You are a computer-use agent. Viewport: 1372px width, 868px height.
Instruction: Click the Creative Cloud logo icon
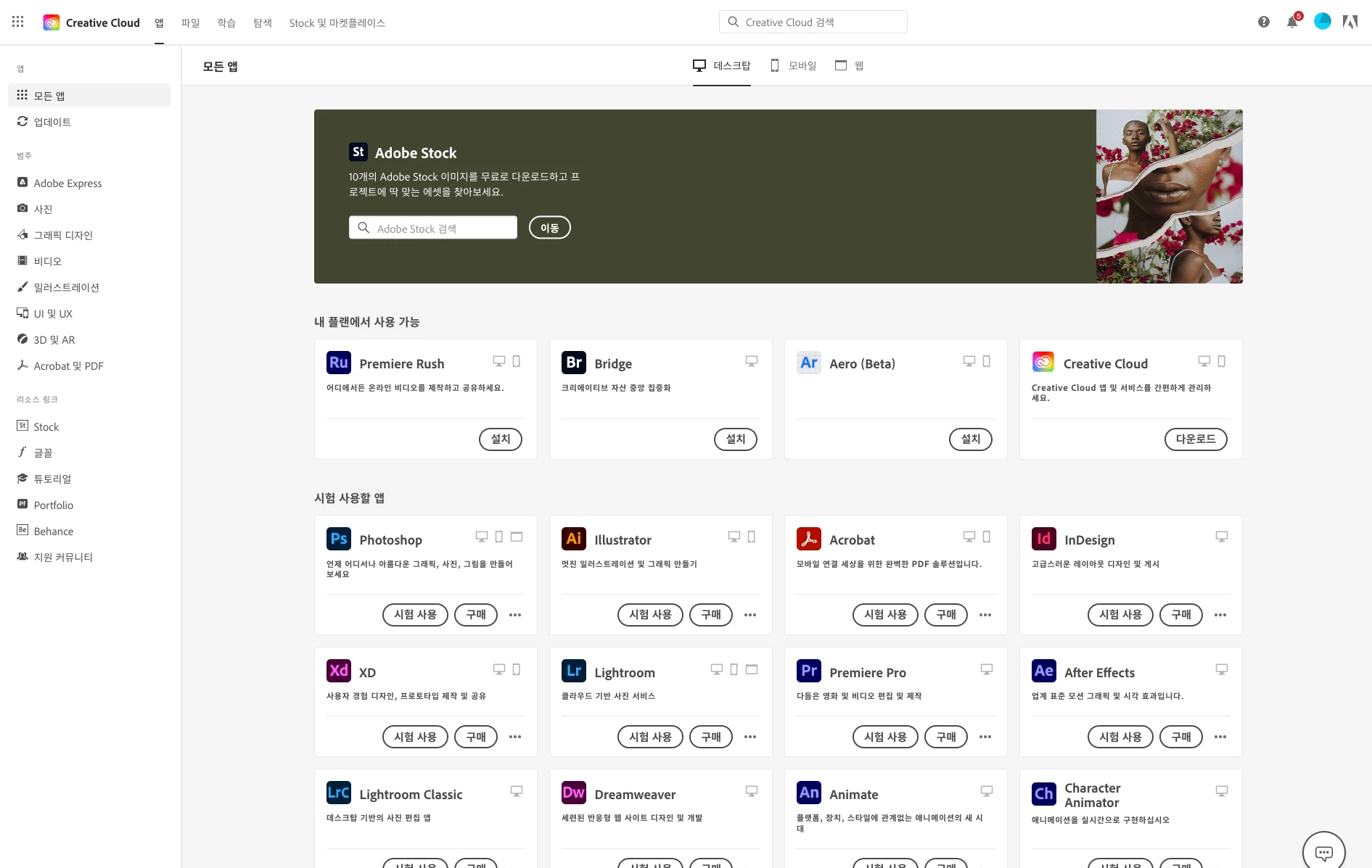pyautogui.click(x=52, y=22)
